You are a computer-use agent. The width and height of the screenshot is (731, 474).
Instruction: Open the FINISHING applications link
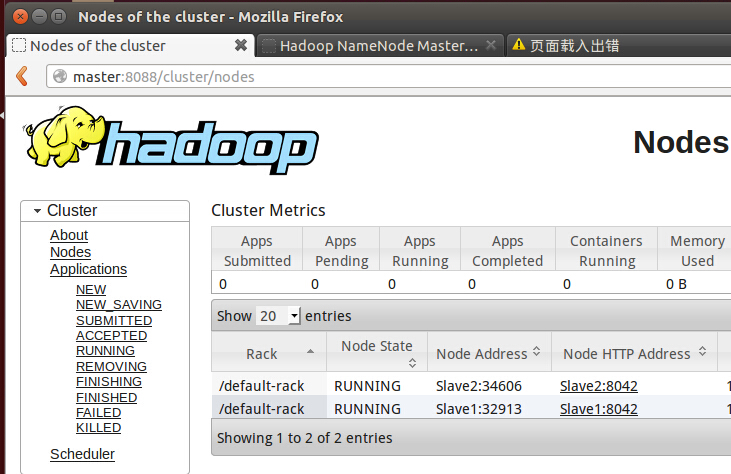(x=109, y=381)
